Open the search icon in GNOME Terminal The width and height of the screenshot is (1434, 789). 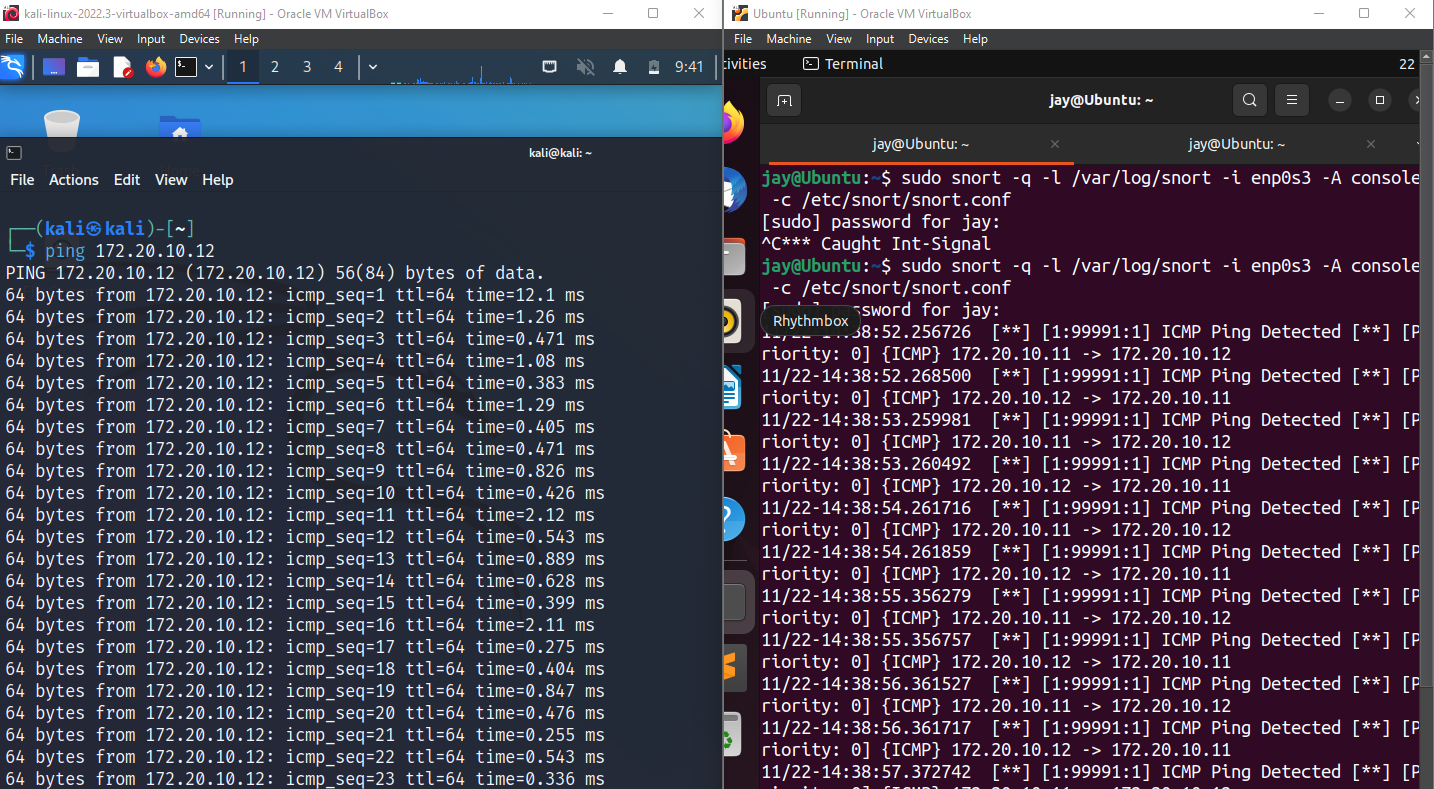tap(1249, 100)
